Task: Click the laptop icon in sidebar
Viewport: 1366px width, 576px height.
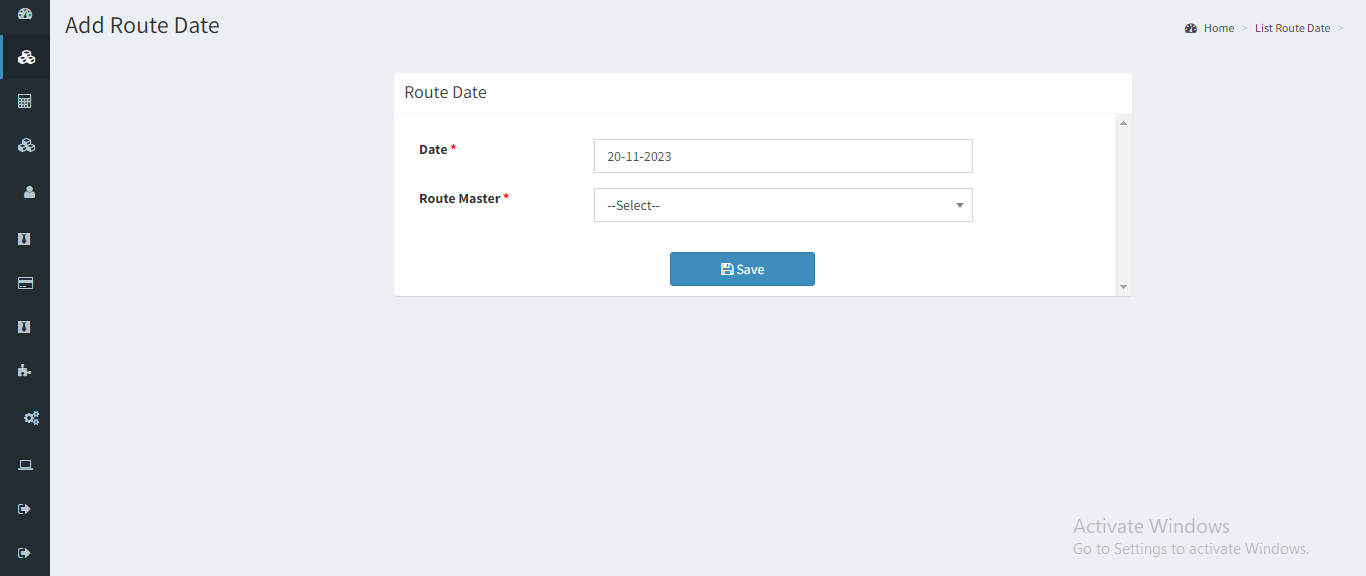Action: (26, 465)
